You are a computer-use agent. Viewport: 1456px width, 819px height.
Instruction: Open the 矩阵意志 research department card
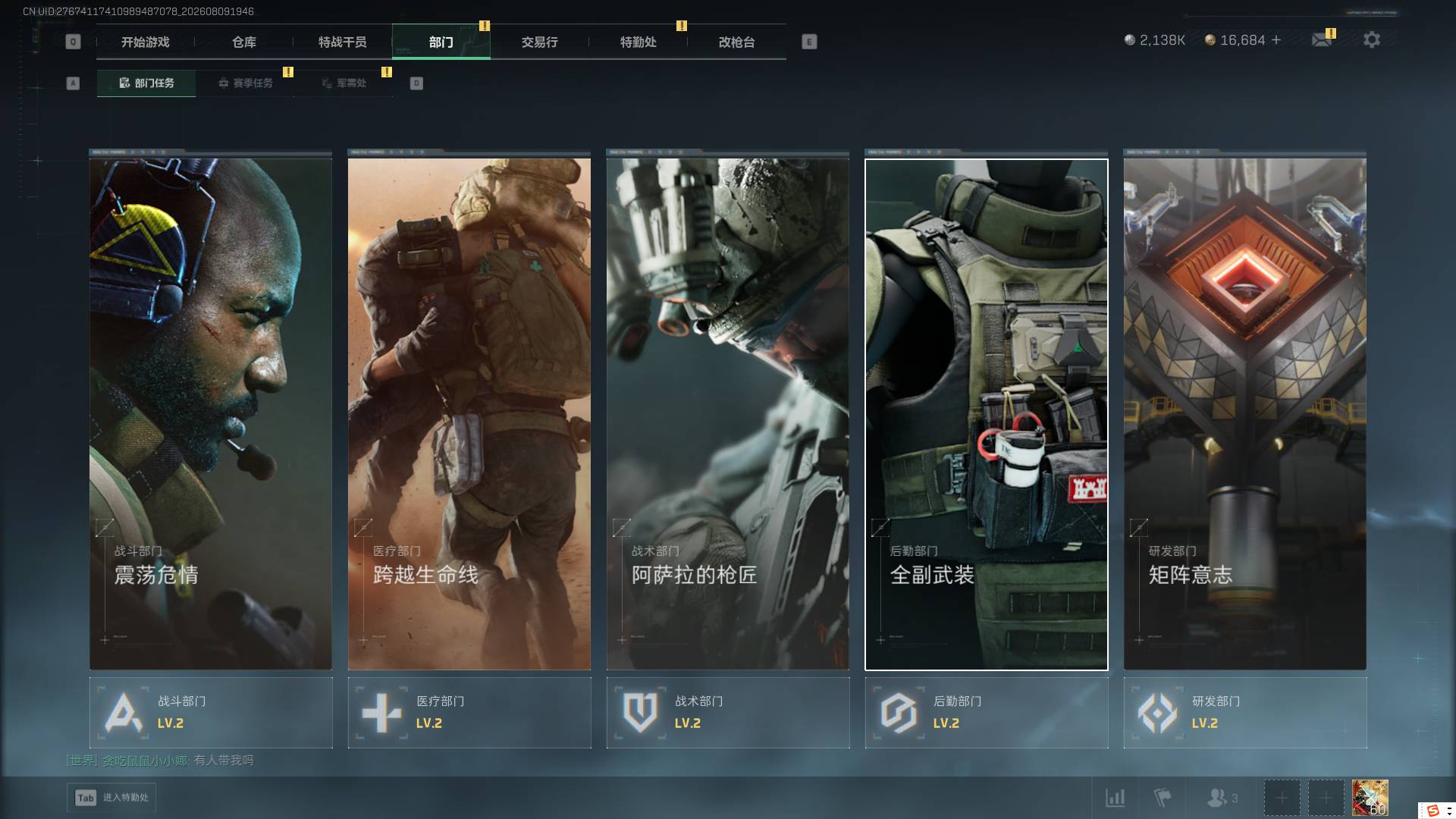point(1245,414)
